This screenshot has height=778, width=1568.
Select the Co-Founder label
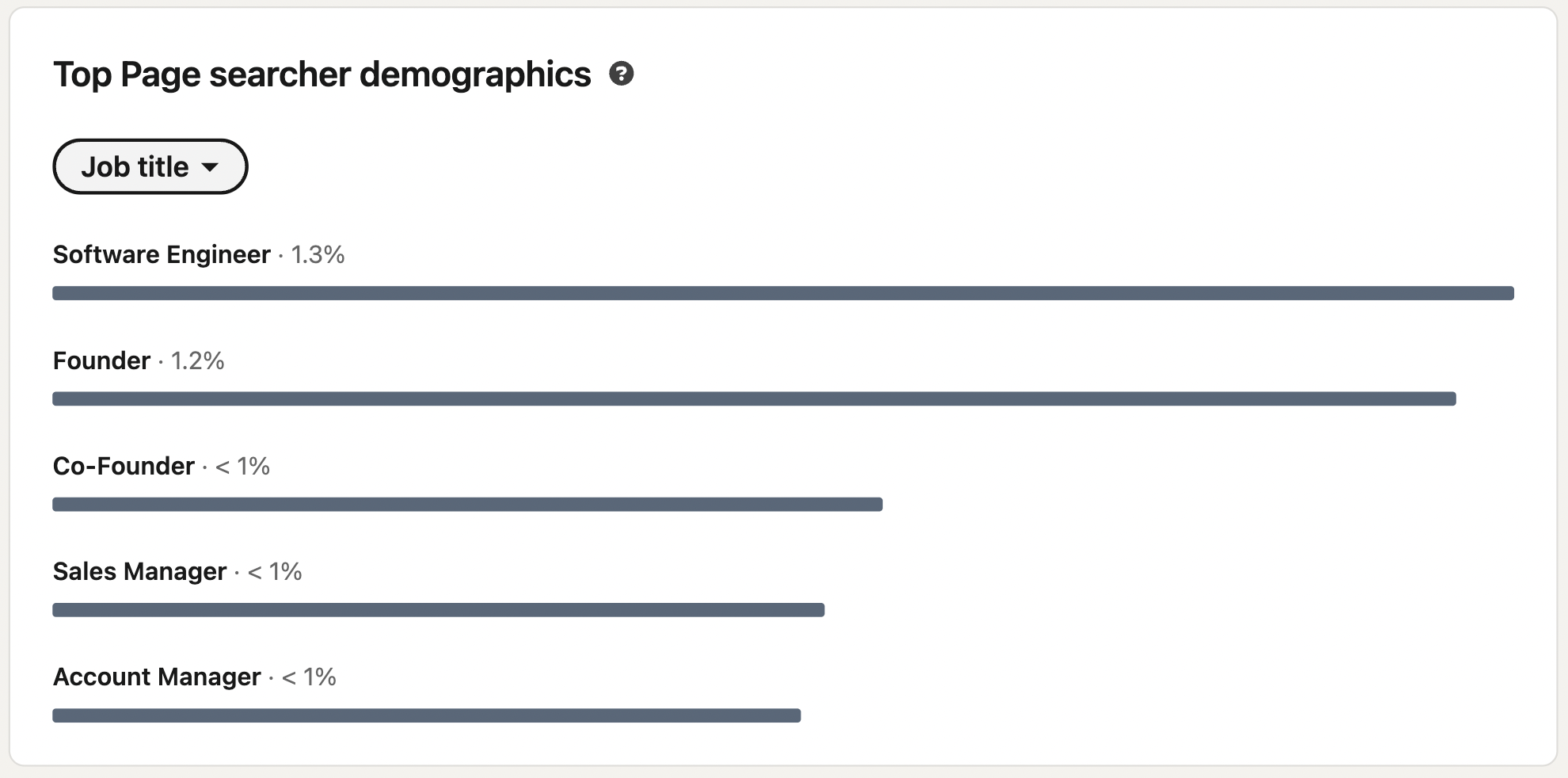124,466
